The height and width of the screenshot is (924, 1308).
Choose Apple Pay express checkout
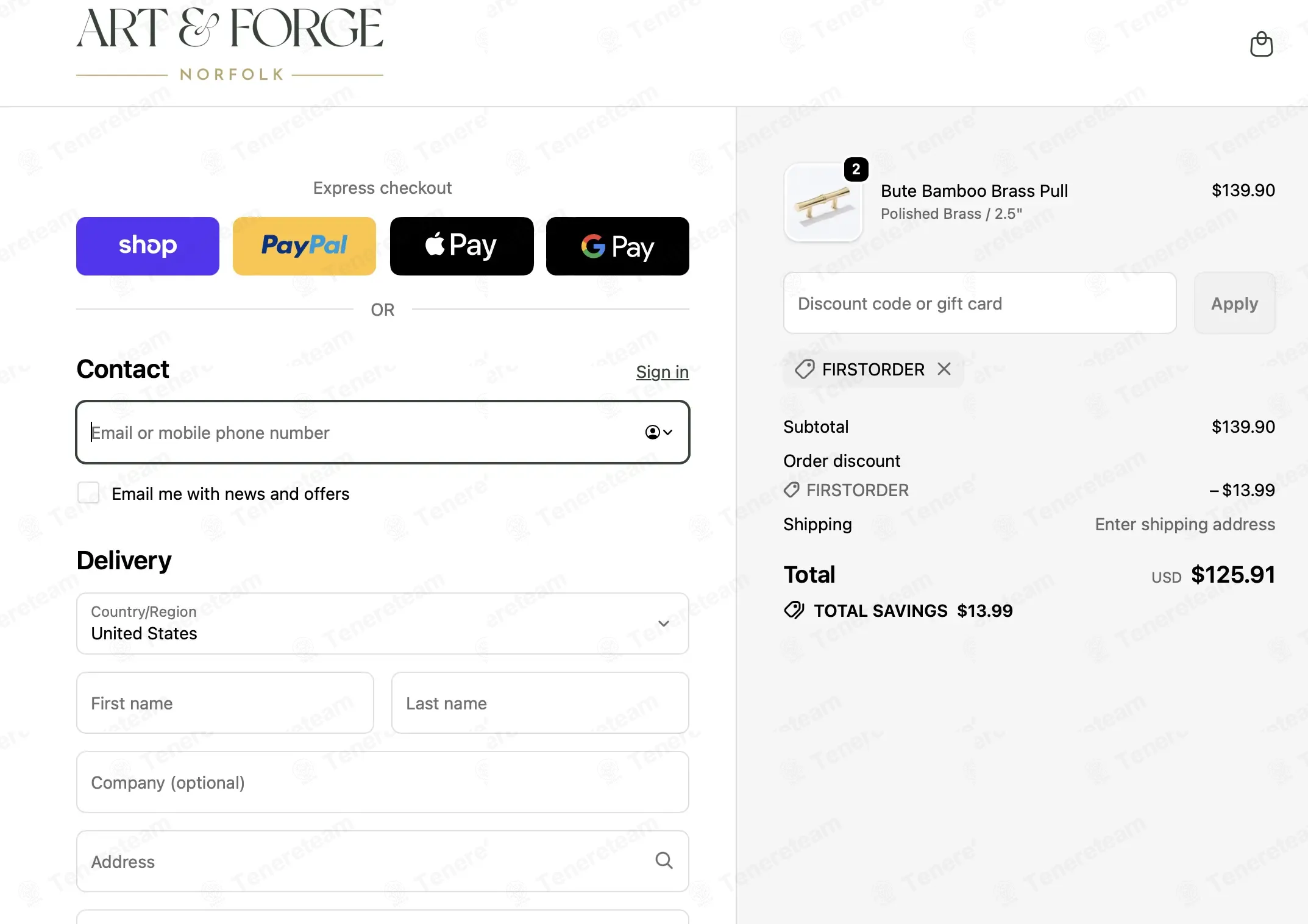pos(461,246)
